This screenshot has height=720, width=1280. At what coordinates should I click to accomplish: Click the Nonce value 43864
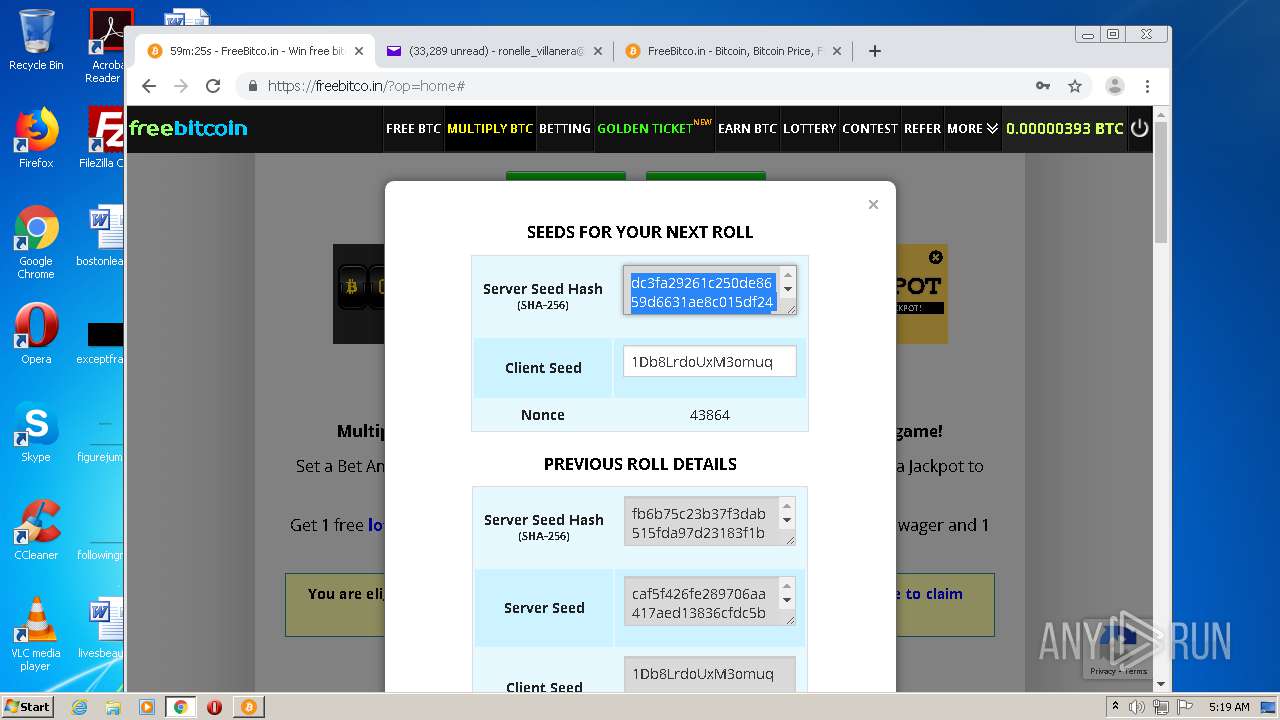coord(710,414)
